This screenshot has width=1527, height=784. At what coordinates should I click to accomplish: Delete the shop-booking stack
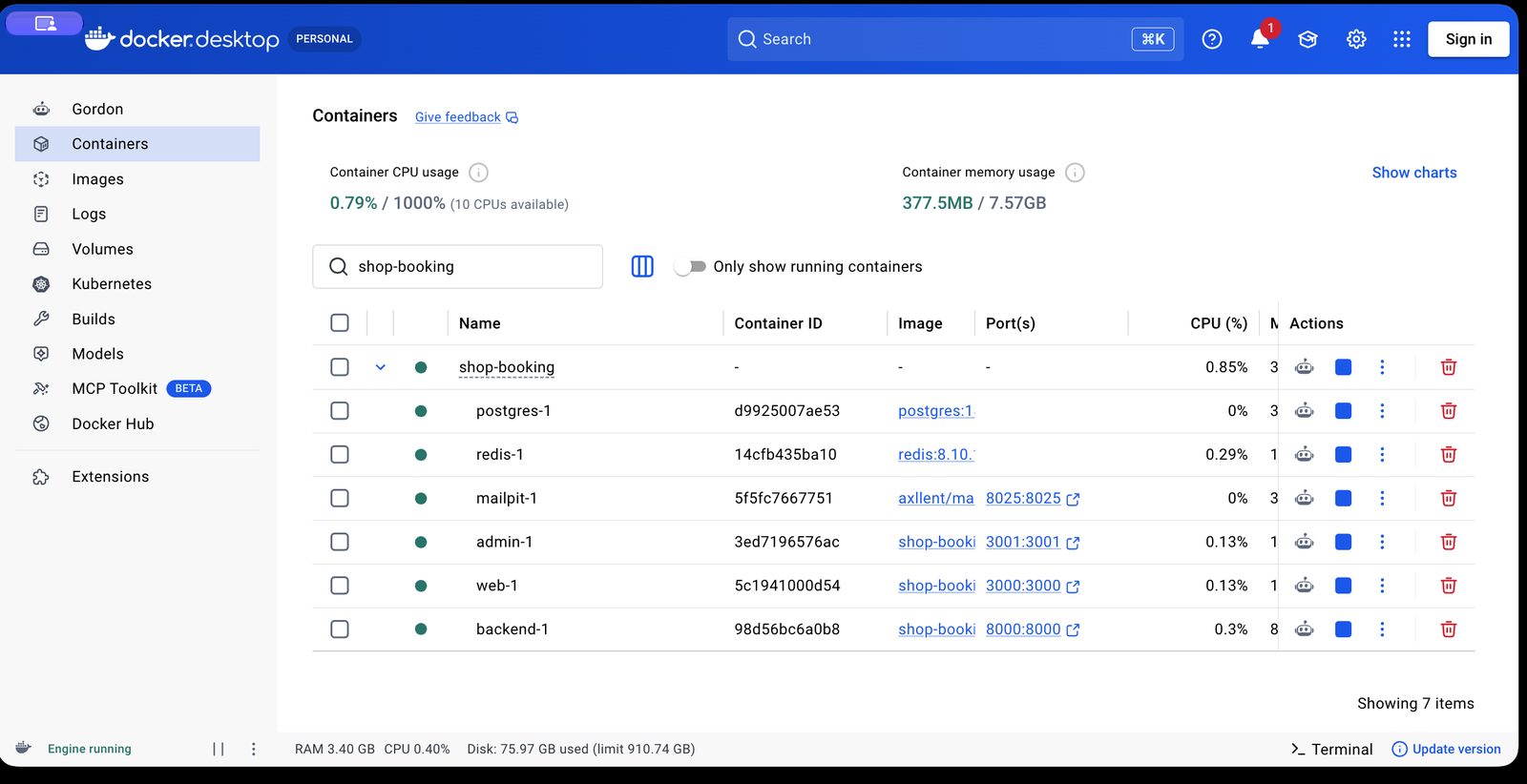[x=1448, y=367]
